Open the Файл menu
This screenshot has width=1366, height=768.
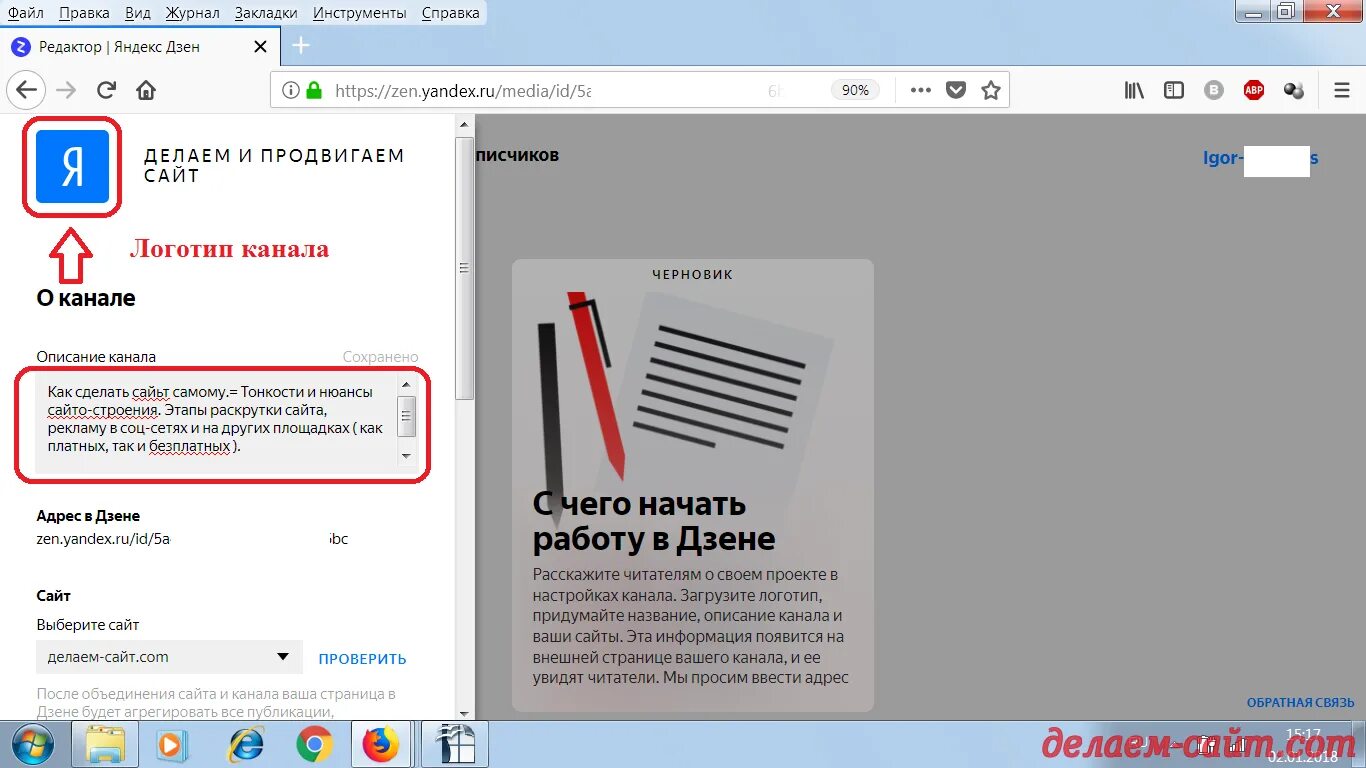pyautogui.click(x=25, y=13)
